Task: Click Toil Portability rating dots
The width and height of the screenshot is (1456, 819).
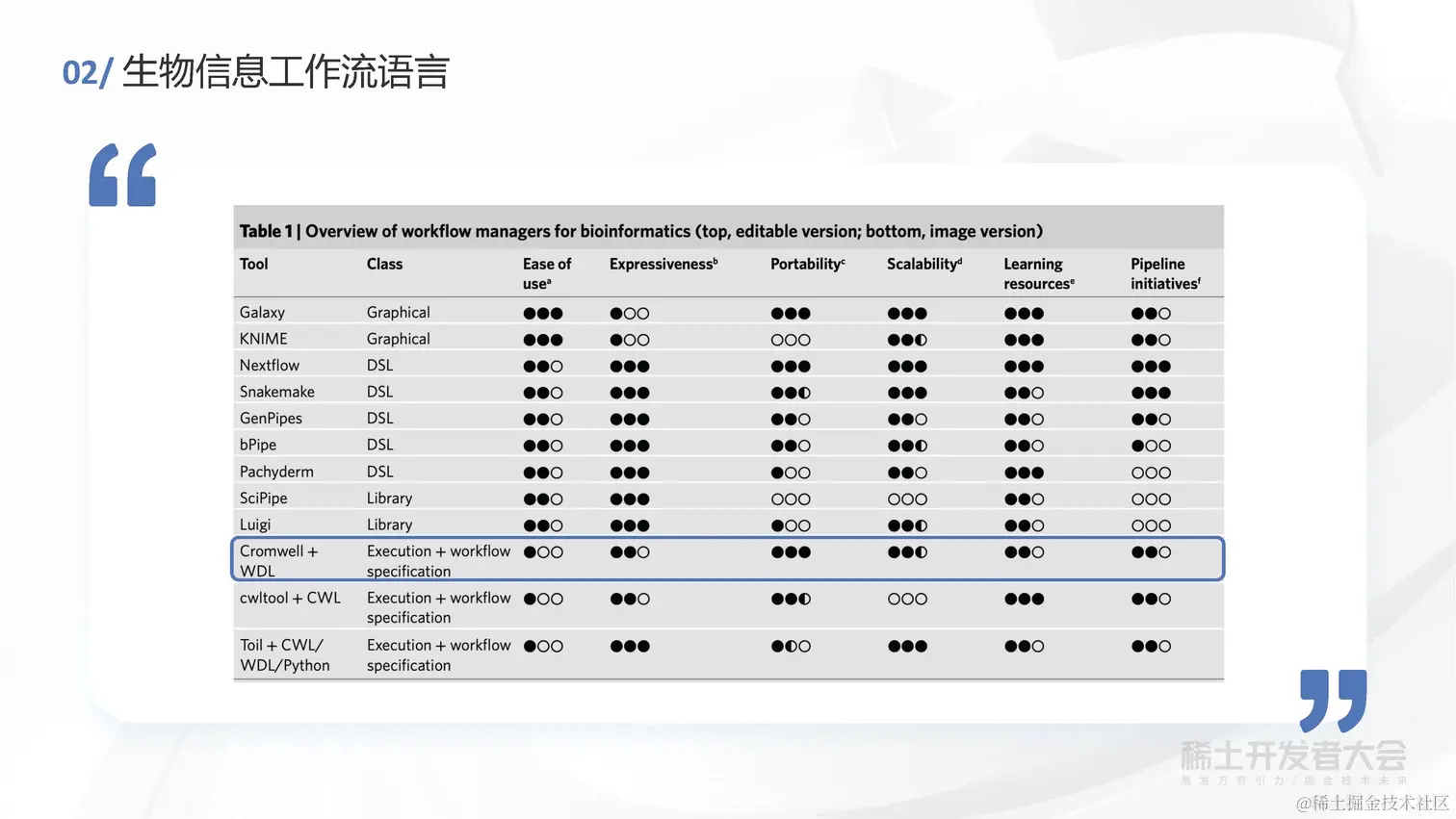Action: click(x=791, y=646)
